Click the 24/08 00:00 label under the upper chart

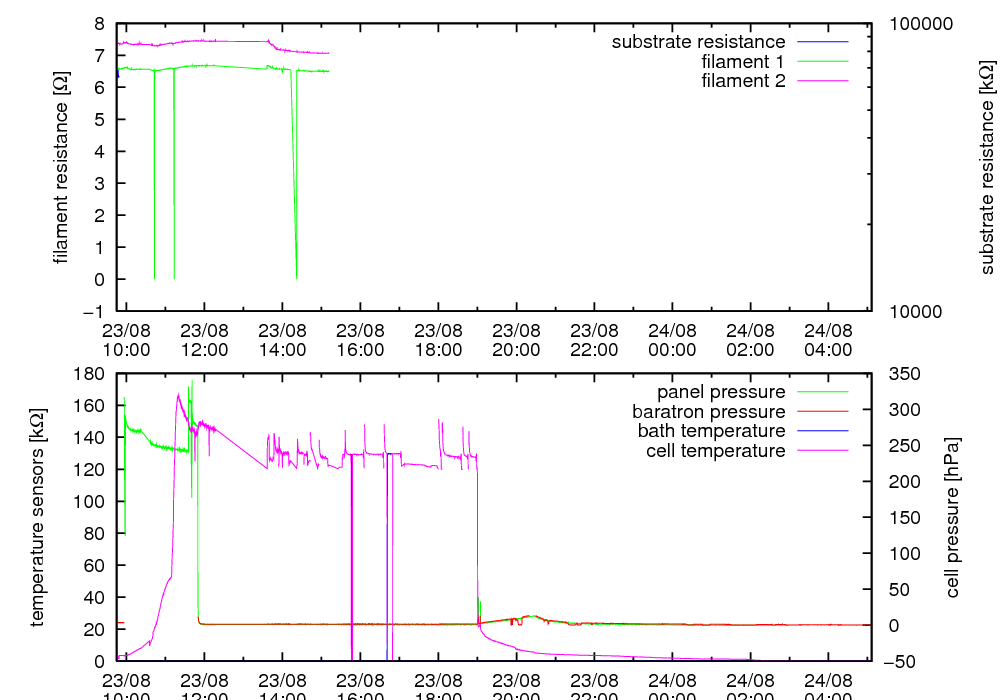coord(672,340)
